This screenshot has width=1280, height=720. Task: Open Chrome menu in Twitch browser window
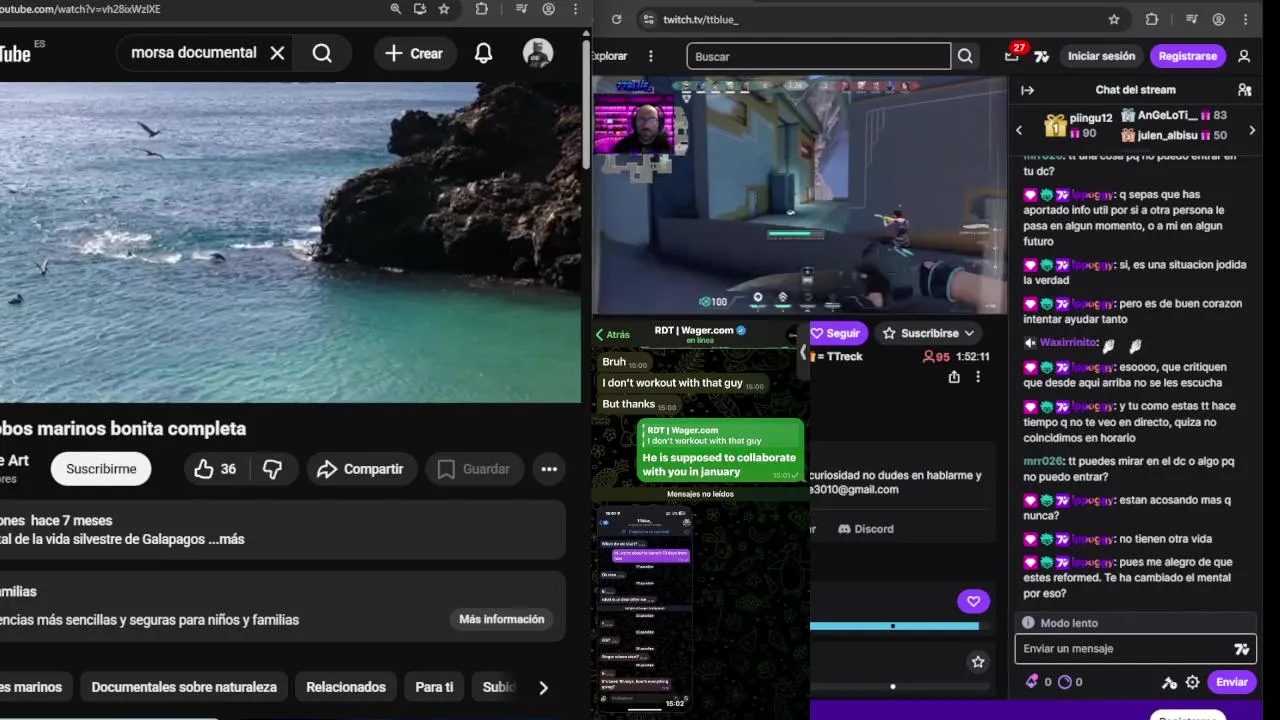coord(1246,19)
